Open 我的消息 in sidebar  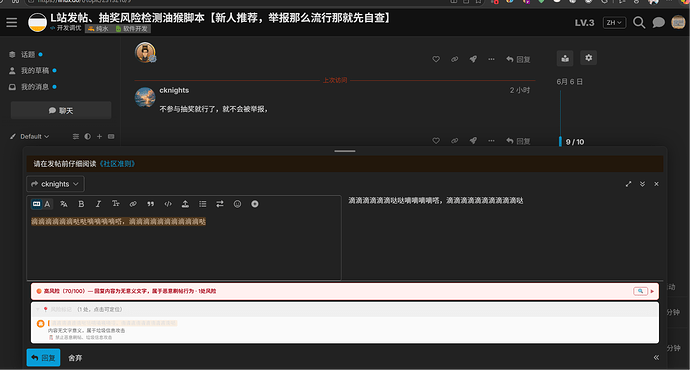click(34, 87)
